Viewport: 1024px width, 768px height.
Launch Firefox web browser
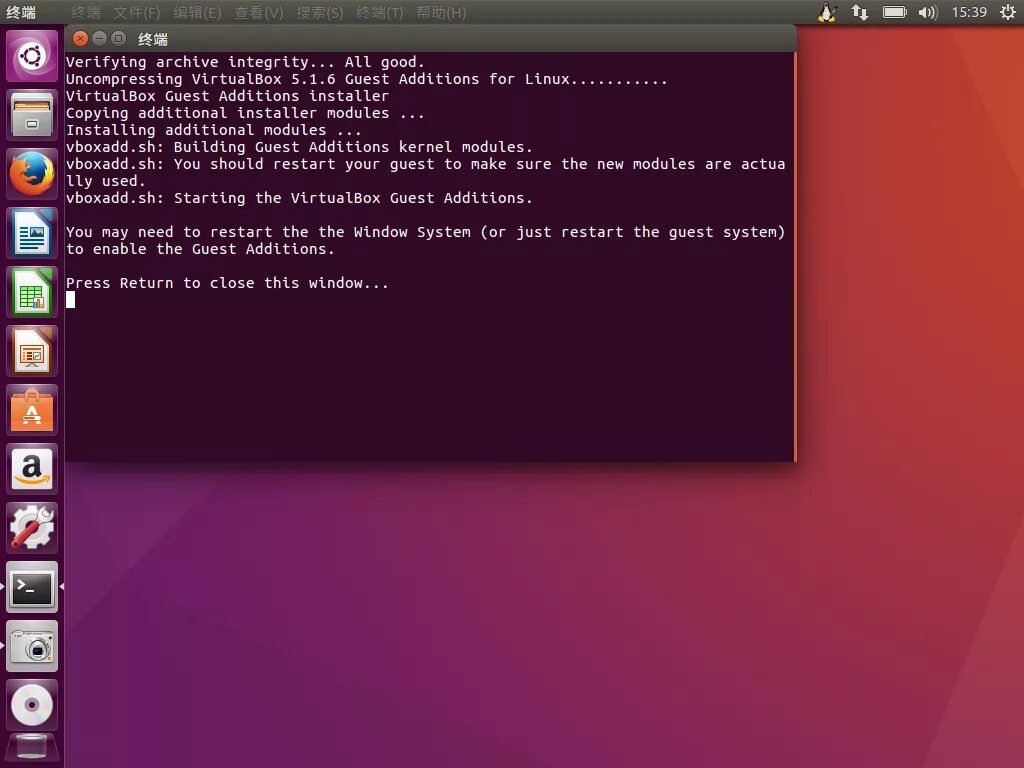pos(32,174)
